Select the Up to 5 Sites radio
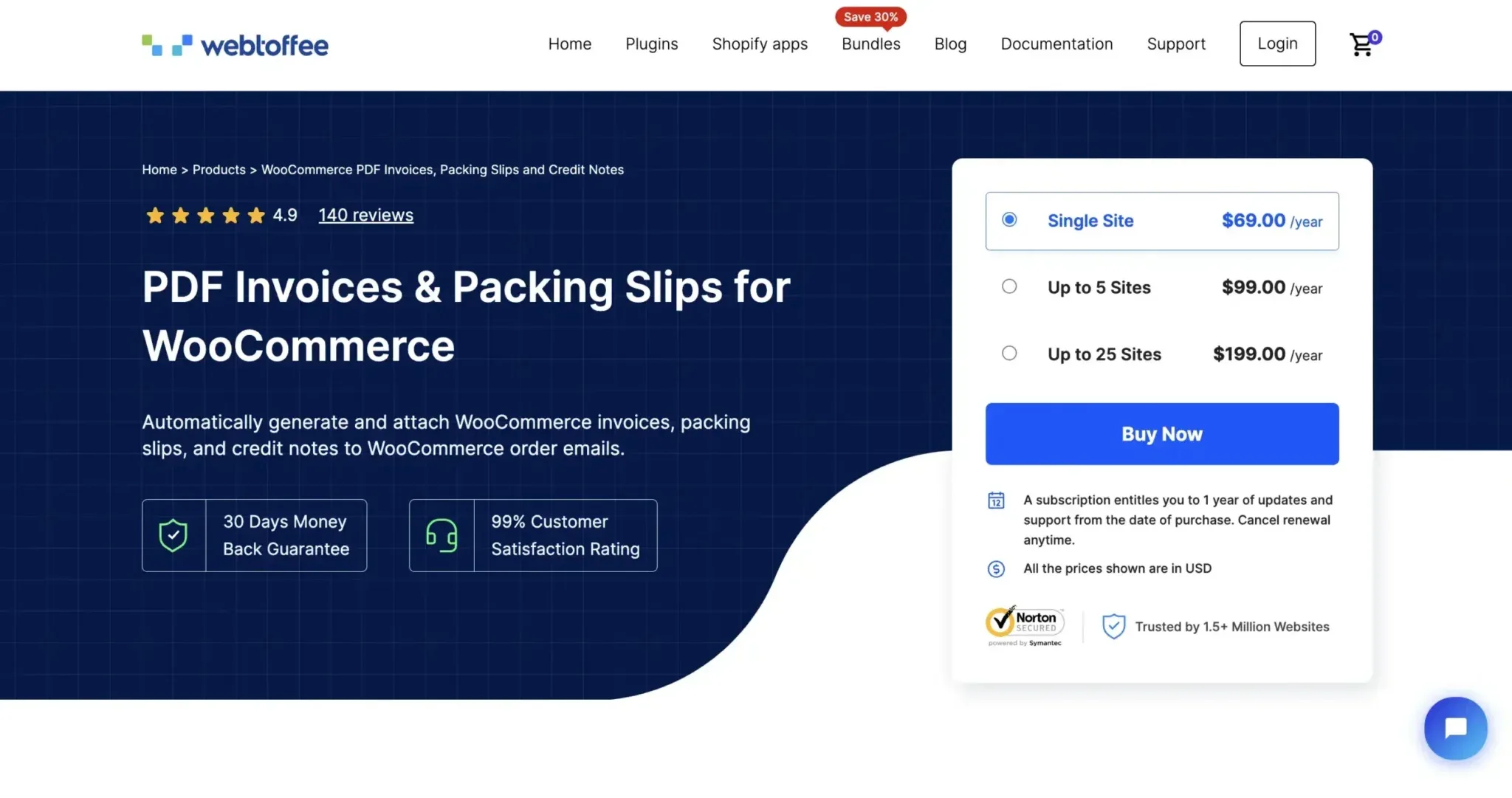Image resolution: width=1512 pixels, height=798 pixels. point(1009,286)
